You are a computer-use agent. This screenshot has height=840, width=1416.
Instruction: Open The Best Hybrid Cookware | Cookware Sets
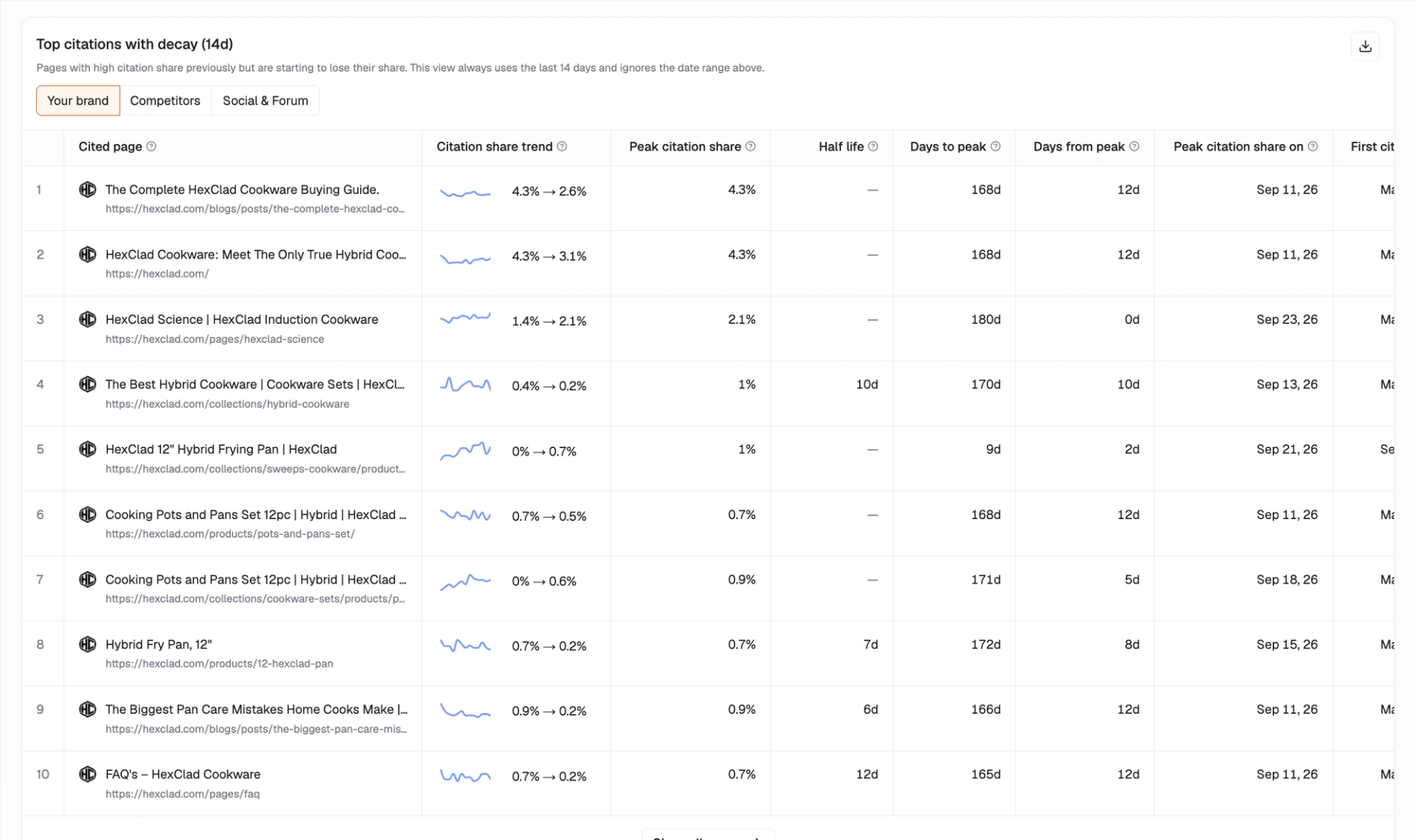tap(255, 384)
